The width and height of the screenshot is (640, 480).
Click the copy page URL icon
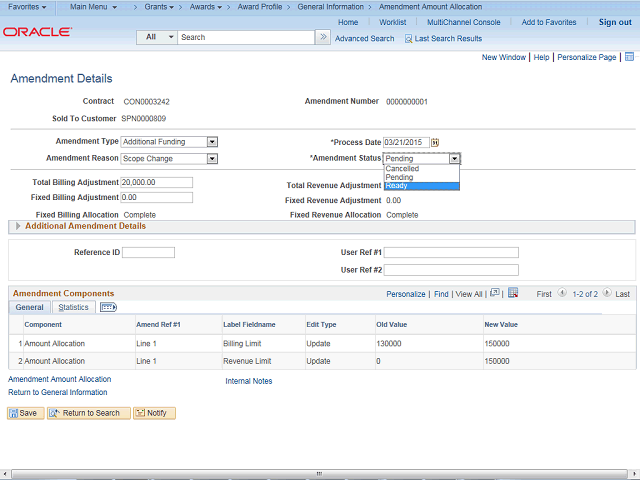coord(629,58)
